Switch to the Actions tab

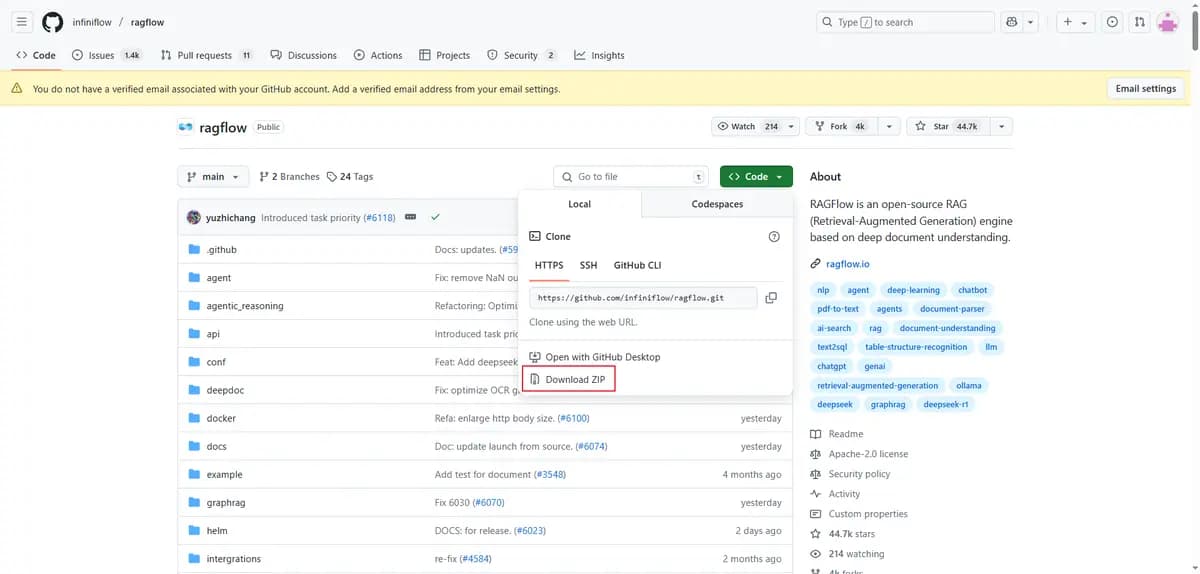378,55
